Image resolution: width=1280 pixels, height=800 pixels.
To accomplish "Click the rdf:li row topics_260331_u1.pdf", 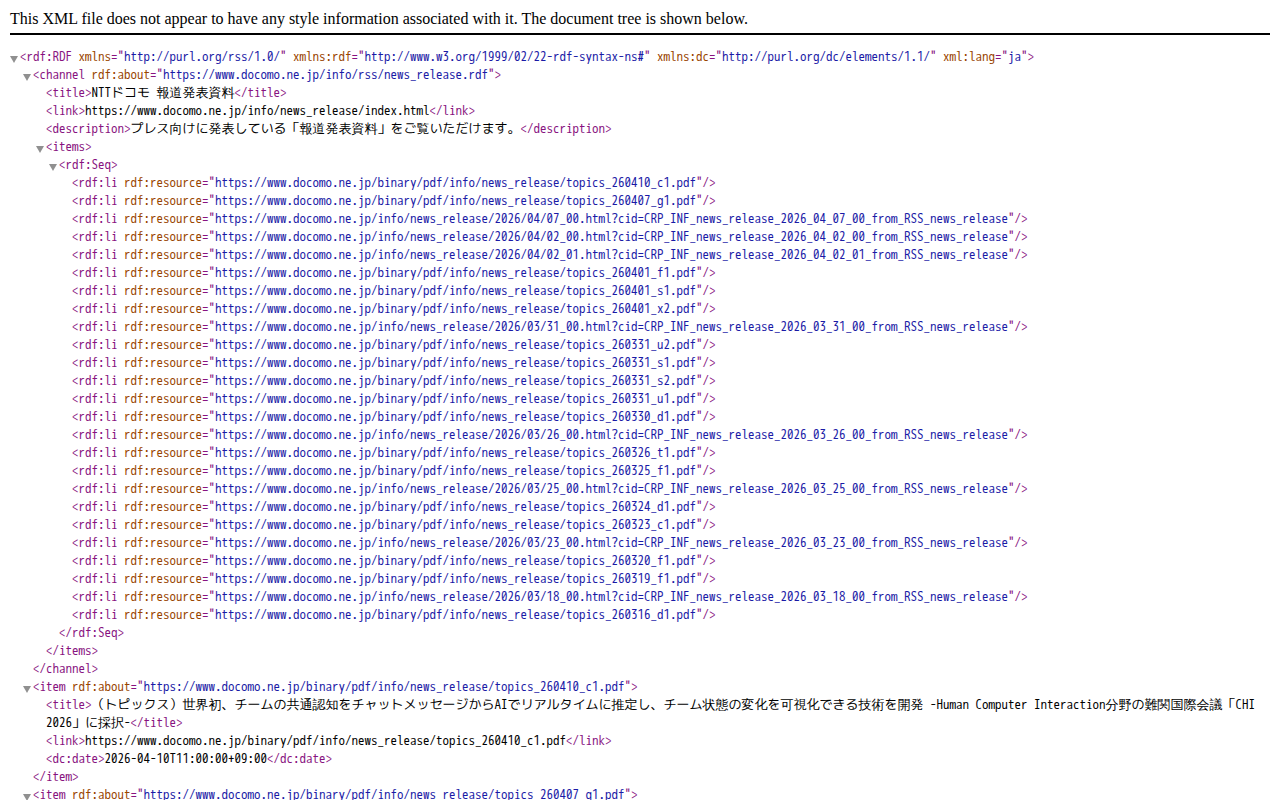I will coord(394,399).
